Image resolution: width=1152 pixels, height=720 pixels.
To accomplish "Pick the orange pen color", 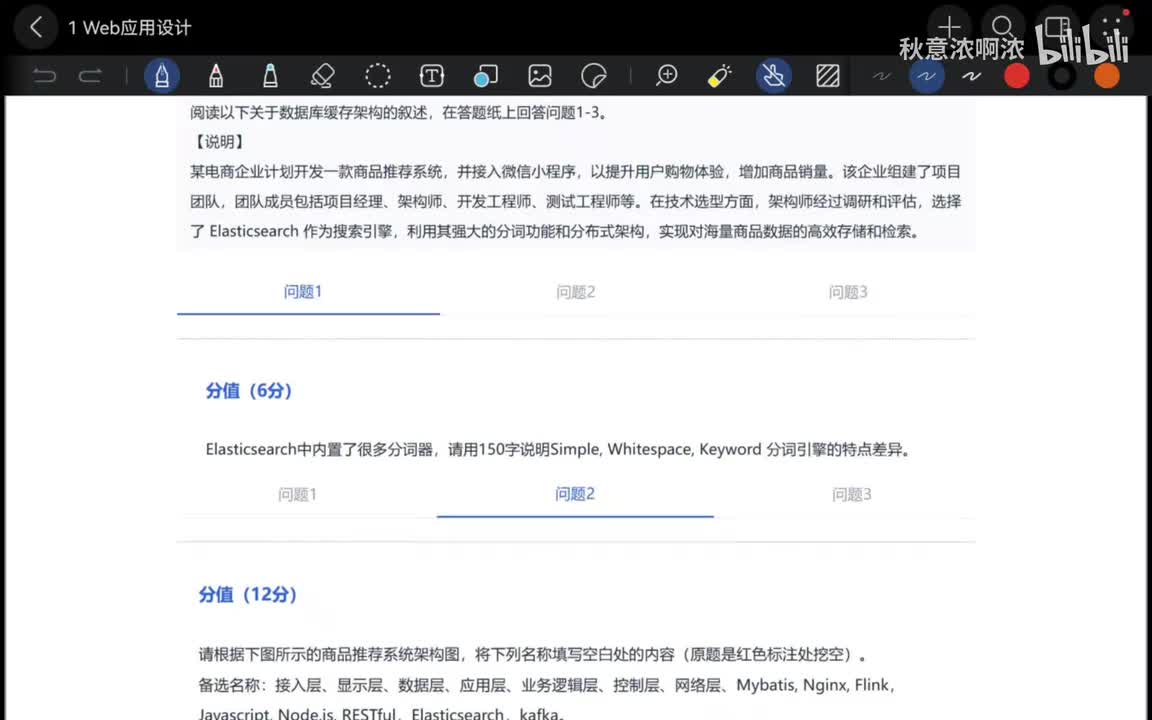I will tap(1107, 76).
